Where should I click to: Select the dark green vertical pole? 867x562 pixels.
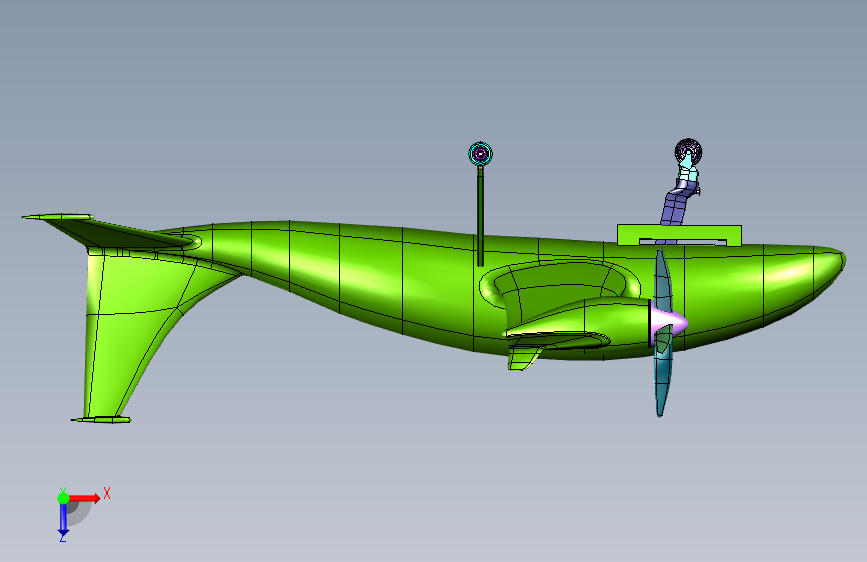coord(480,216)
